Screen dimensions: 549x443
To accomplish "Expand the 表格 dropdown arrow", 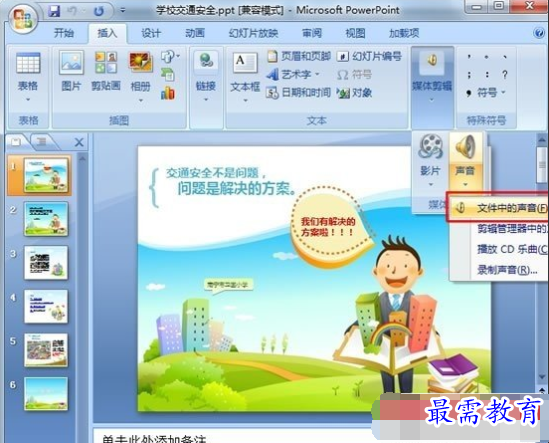I will pos(28,99).
